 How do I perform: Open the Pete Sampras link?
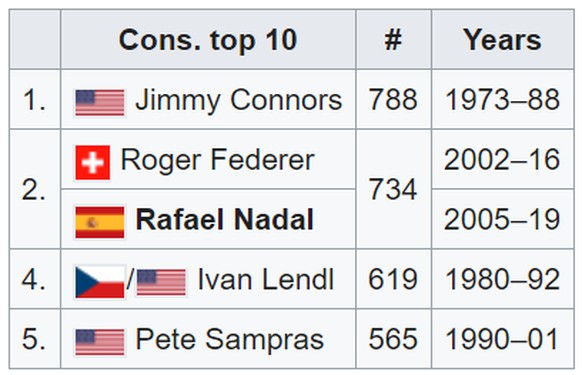(229, 339)
